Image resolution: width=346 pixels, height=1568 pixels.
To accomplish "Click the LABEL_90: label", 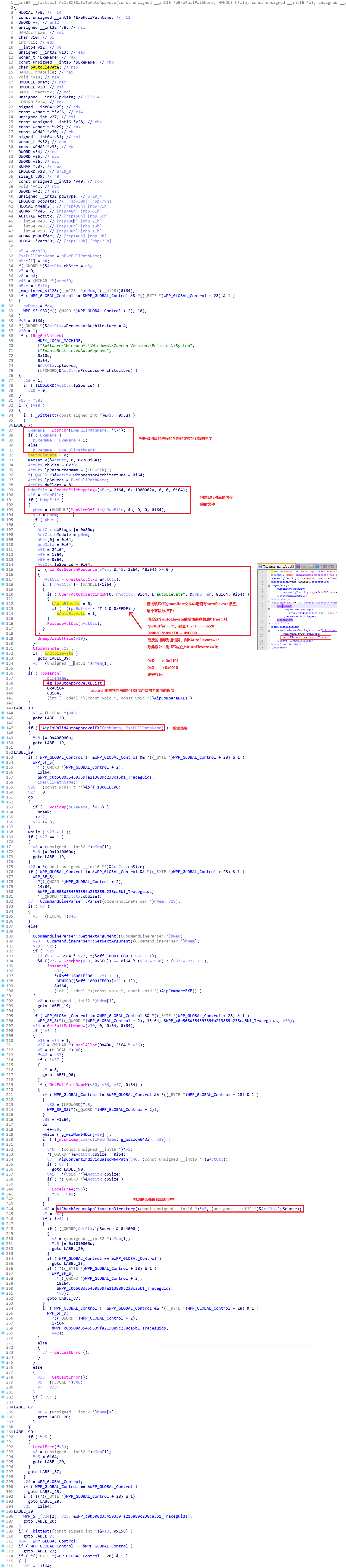I will pos(24,1432).
